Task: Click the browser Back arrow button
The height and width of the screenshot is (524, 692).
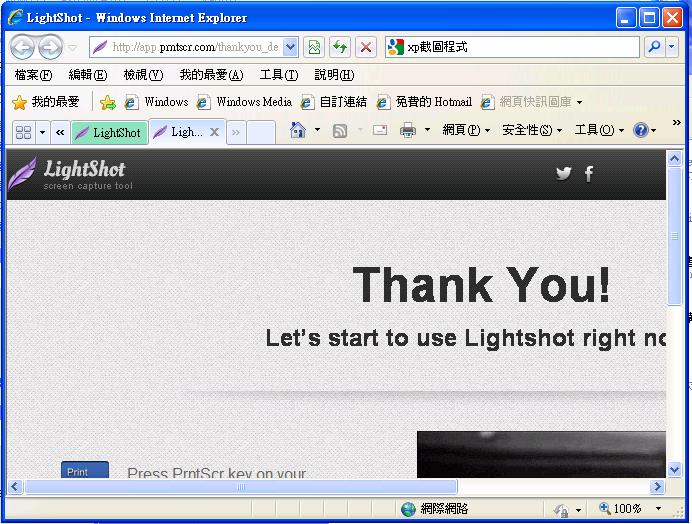Action: click(x=22, y=47)
